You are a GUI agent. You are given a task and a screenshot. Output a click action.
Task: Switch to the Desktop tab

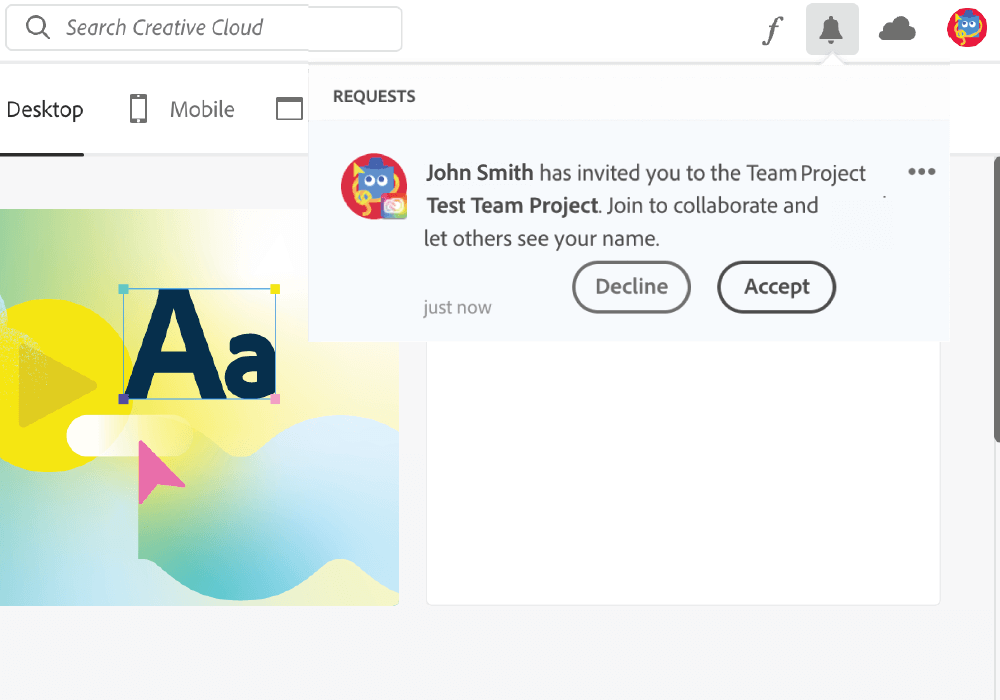pyautogui.click(x=45, y=109)
